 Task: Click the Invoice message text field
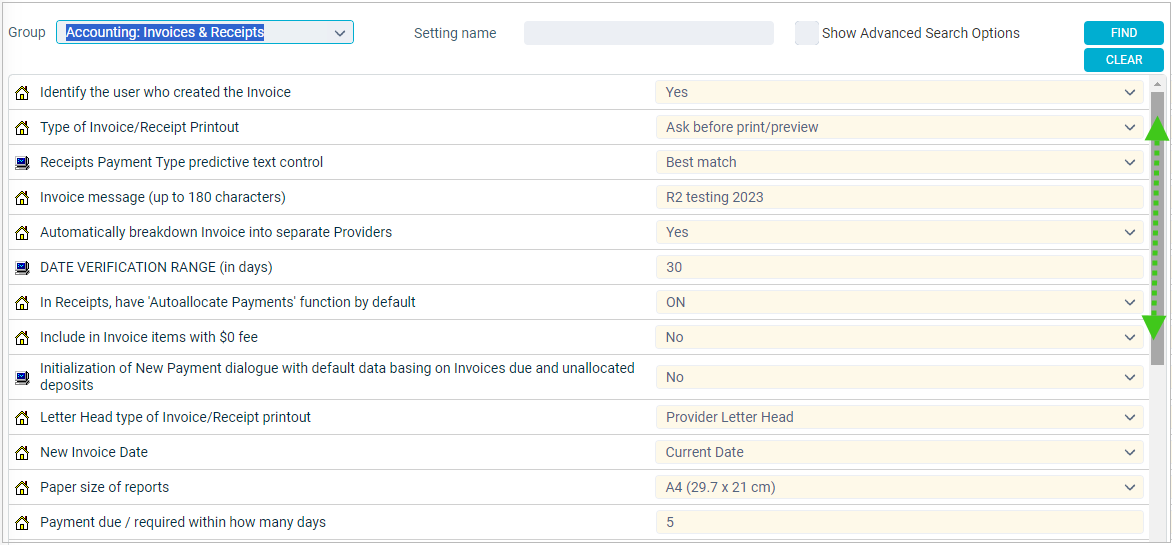click(x=899, y=197)
